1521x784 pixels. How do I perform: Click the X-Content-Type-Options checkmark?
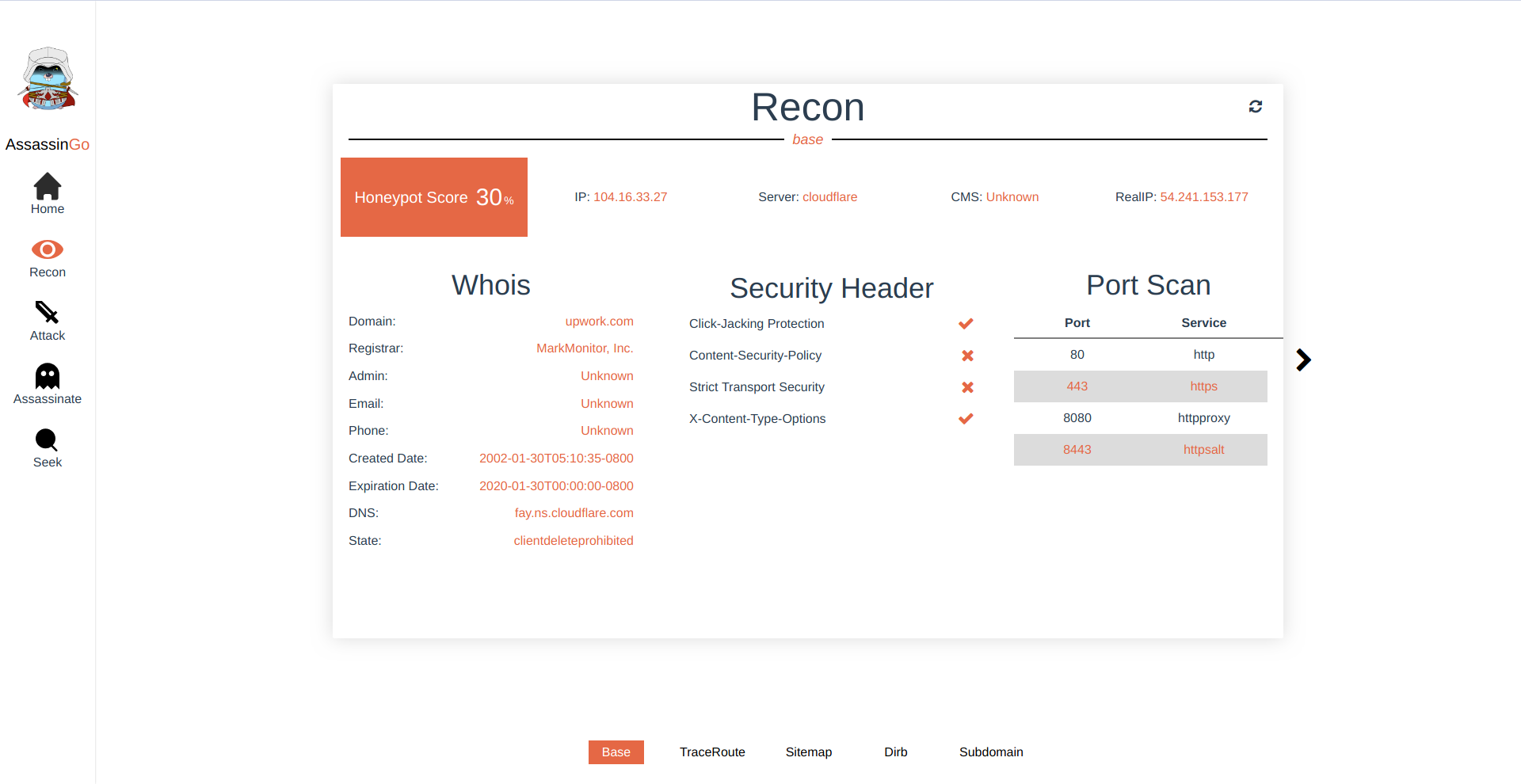pyautogui.click(x=966, y=419)
